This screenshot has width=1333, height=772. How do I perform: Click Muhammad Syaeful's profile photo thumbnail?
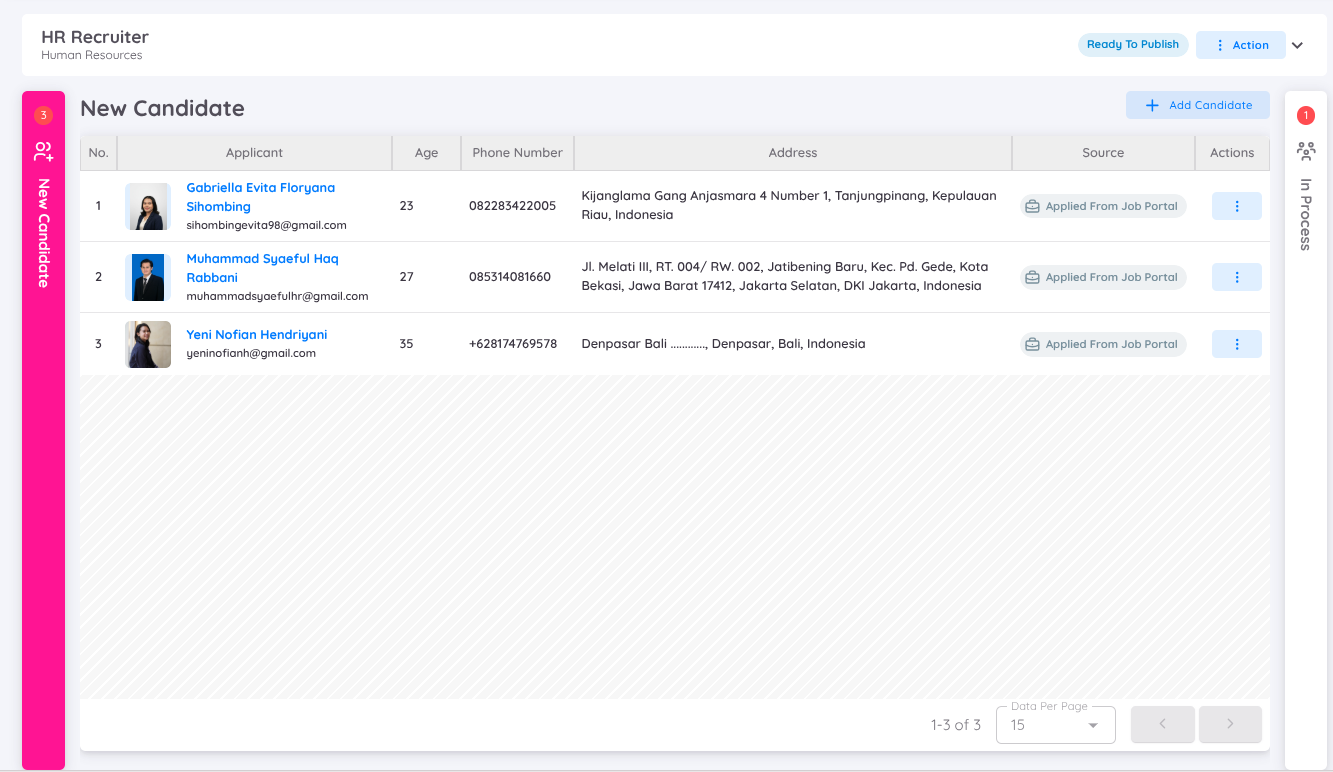tap(148, 277)
